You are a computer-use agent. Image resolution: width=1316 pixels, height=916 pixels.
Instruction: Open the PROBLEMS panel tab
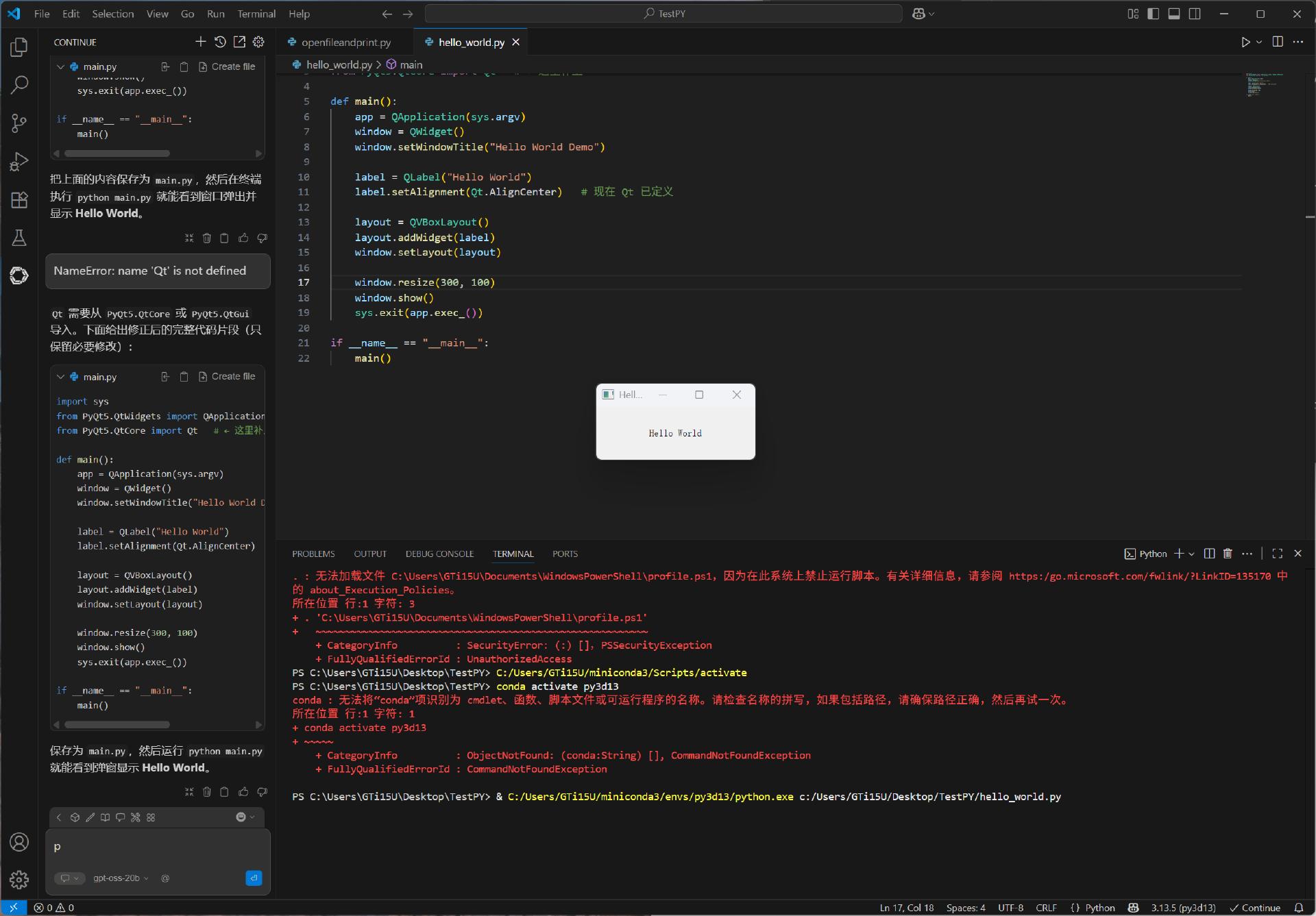tap(313, 554)
